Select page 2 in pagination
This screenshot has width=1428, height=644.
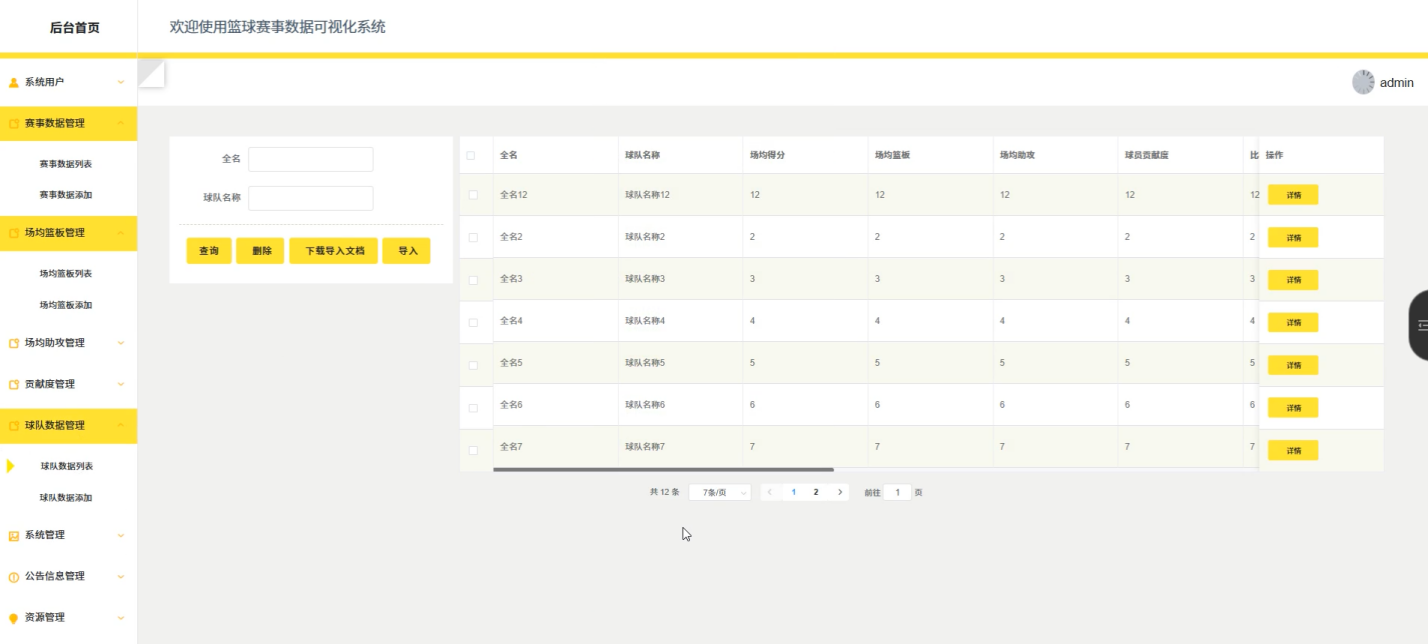816,492
